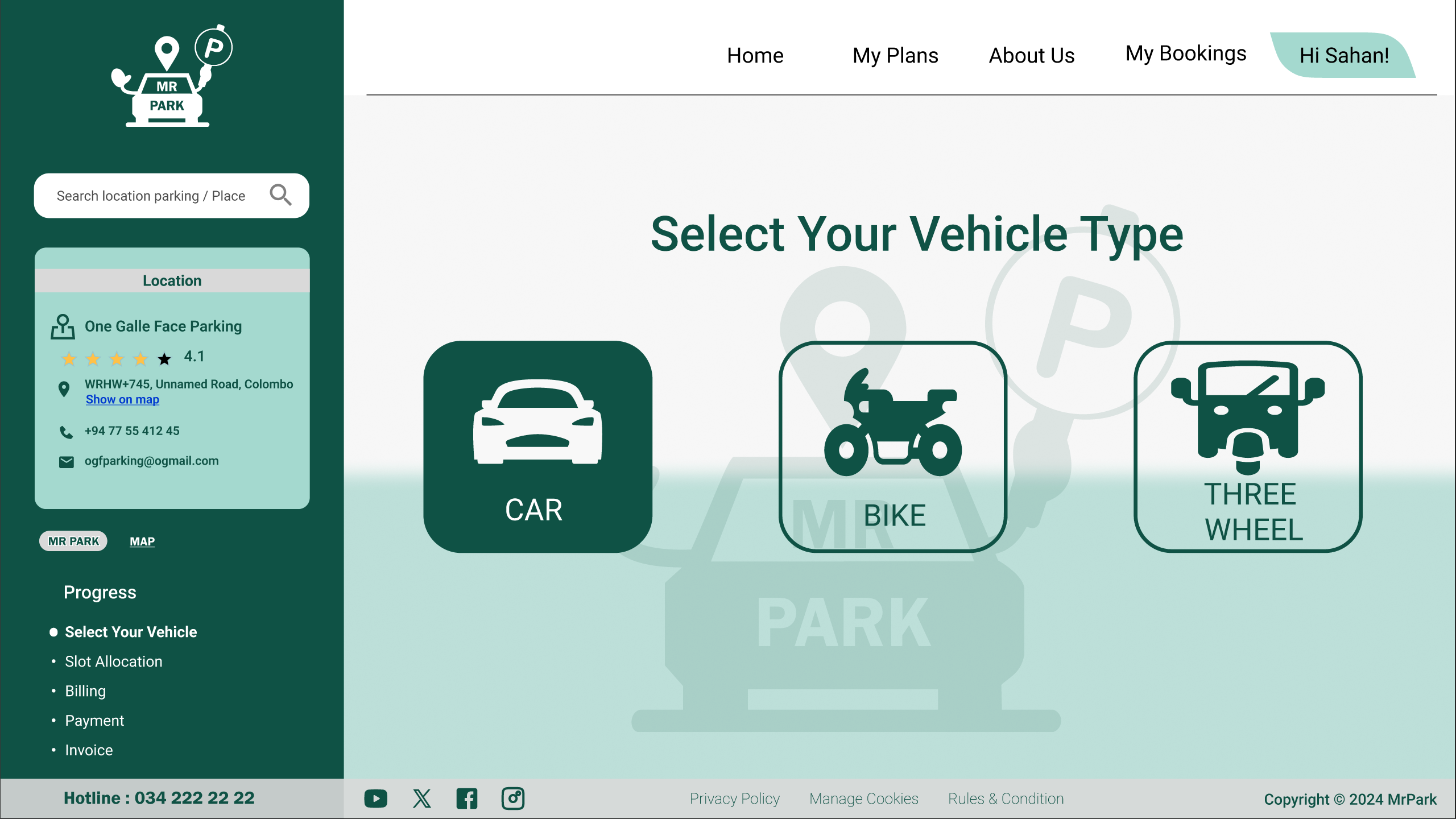Select the Slot Allocation progress step

click(113, 661)
